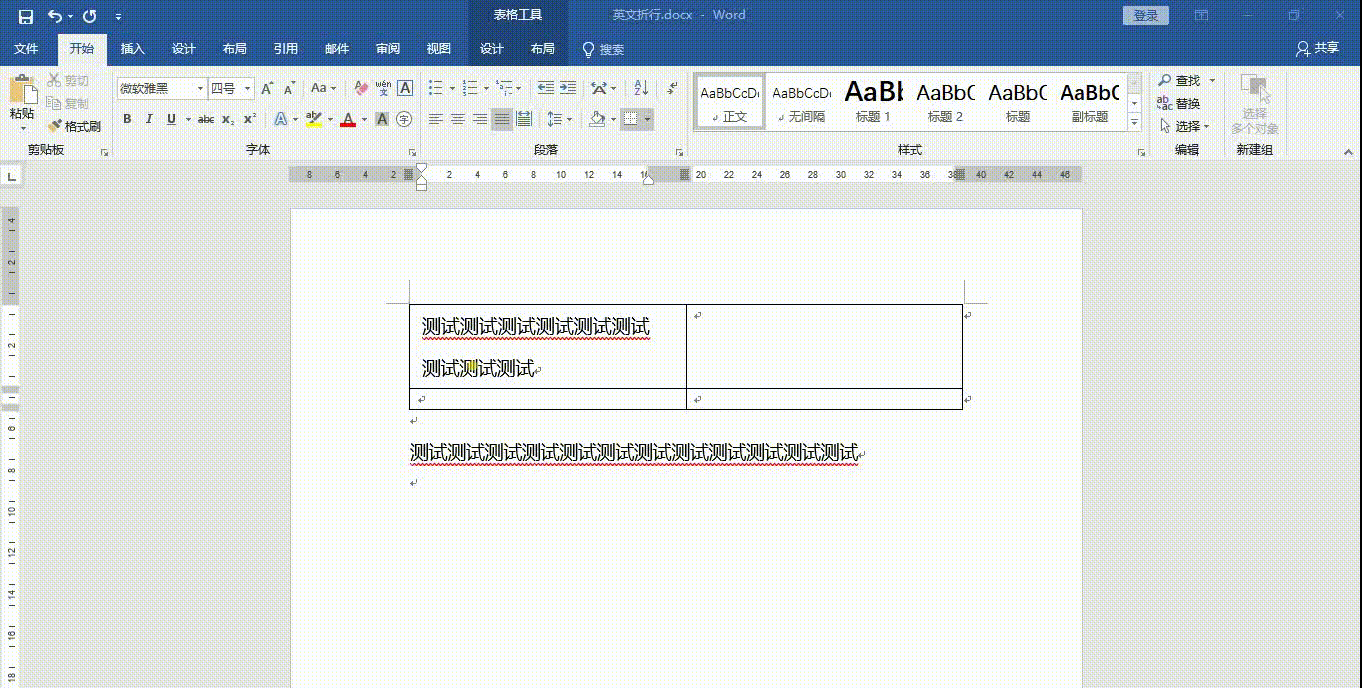Screen dimensions: 1362x688
Task: Center the paragraph text
Action: pyautogui.click(x=458, y=119)
